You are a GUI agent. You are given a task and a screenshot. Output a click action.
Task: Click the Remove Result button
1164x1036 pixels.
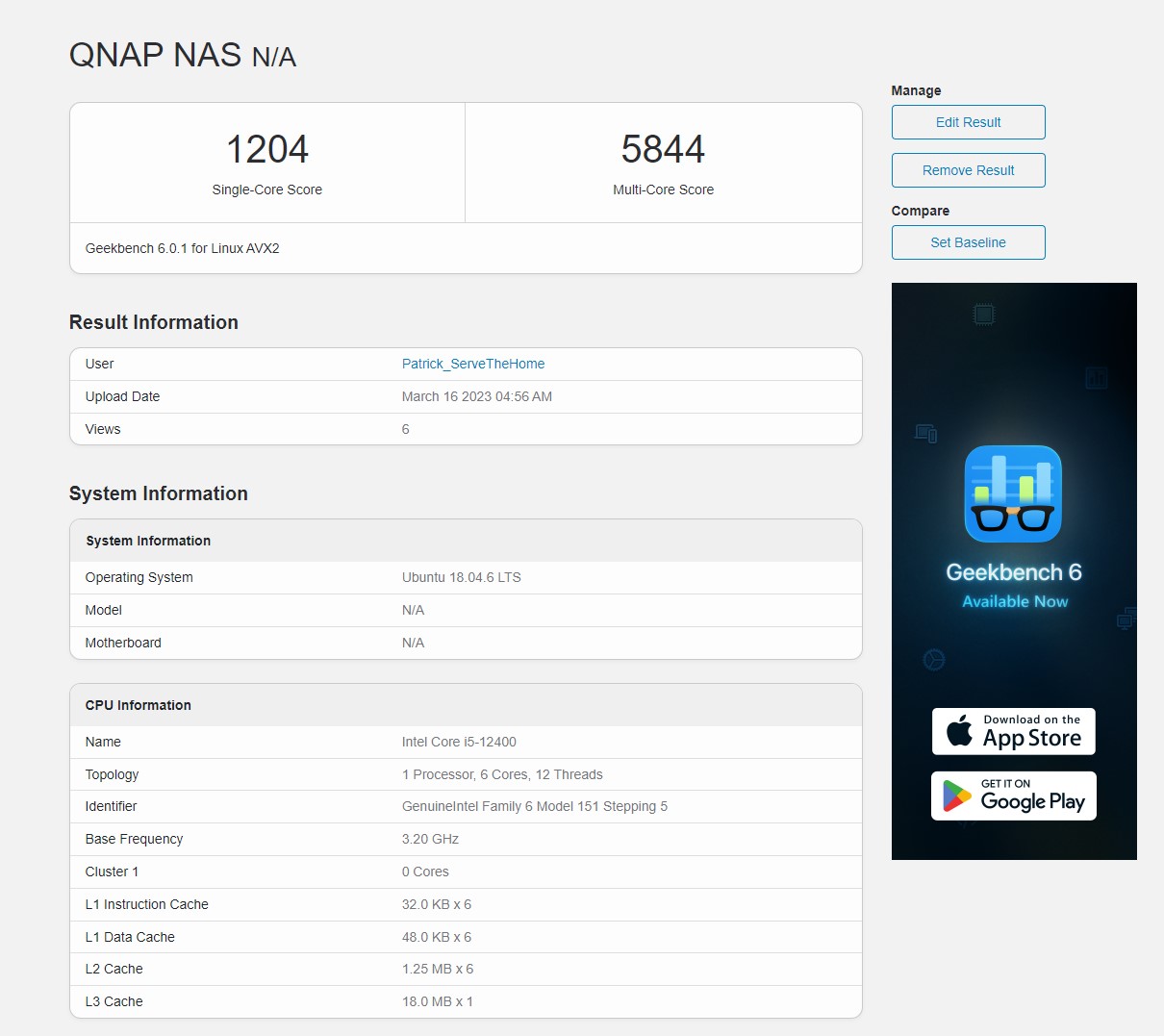[x=968, y=170]
